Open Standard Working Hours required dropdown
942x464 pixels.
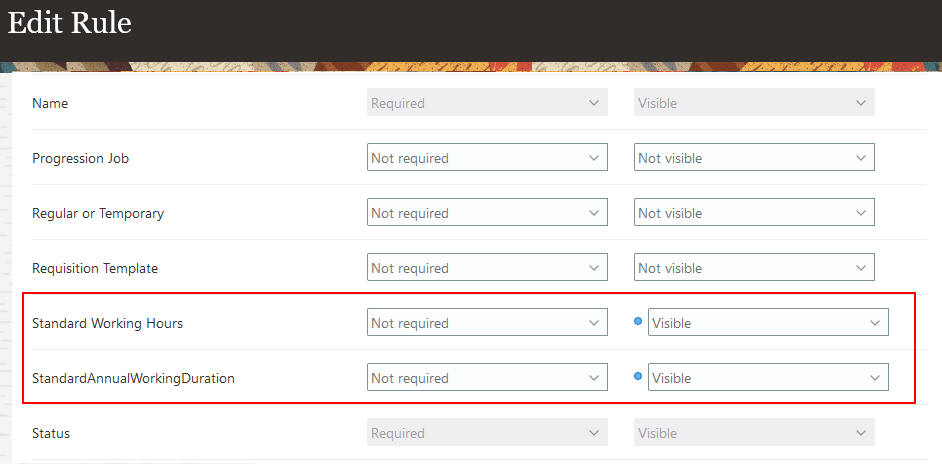click(x=487, y=323)
